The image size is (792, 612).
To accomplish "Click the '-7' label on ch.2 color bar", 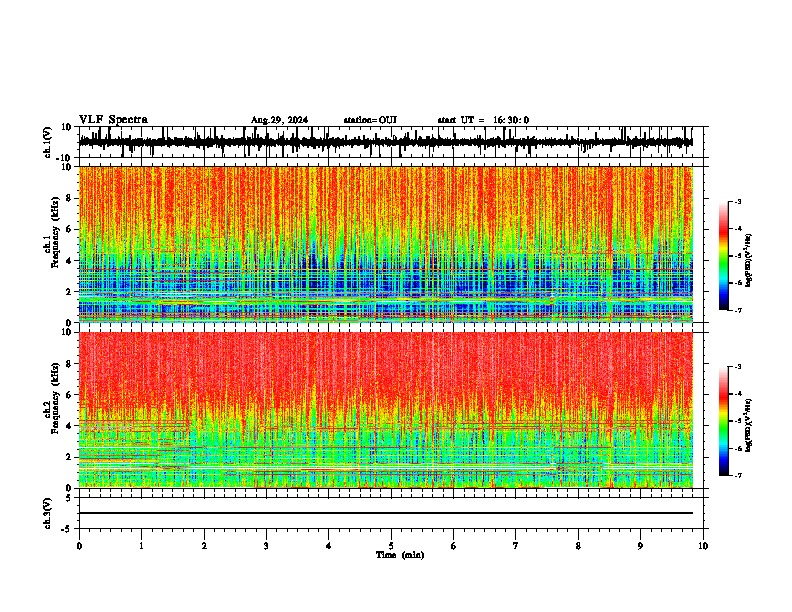I will (x=737, y=475).
